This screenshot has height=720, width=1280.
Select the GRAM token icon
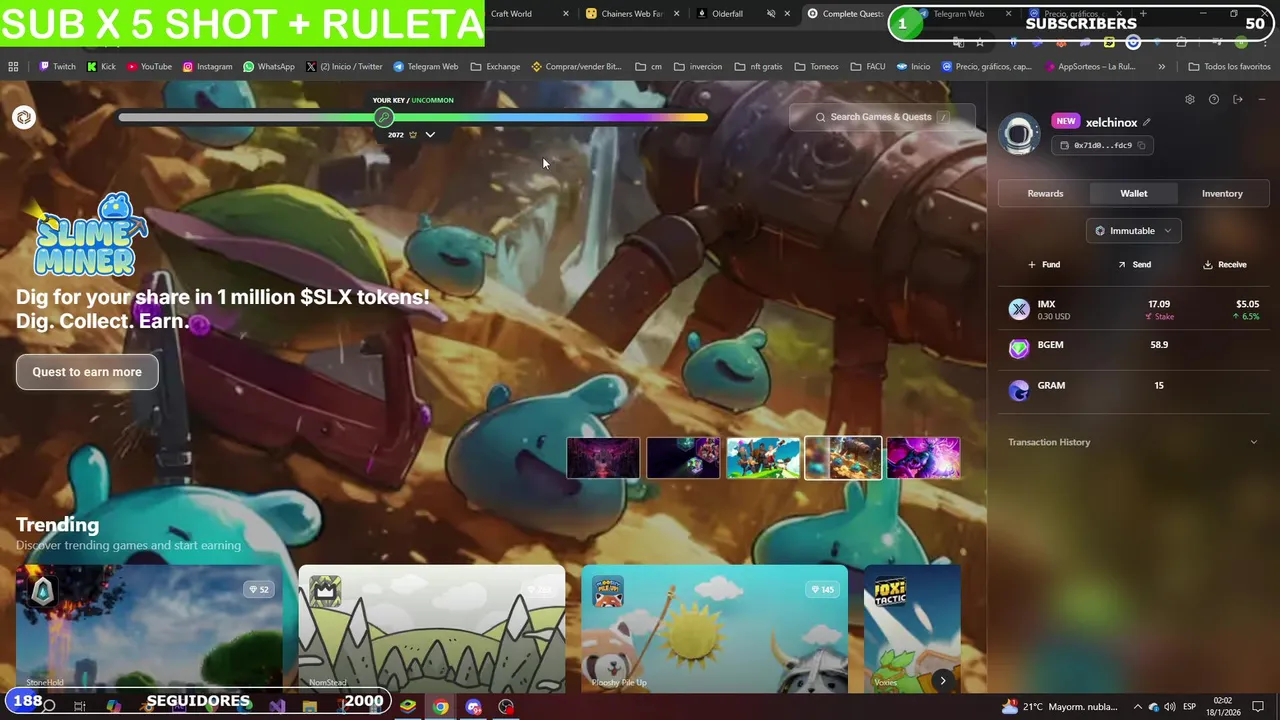click(x=1019, y=390)
